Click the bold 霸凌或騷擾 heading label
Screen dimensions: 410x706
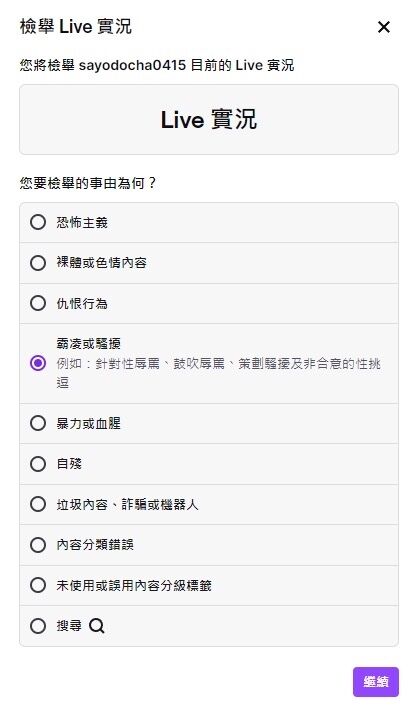point(89,344)
